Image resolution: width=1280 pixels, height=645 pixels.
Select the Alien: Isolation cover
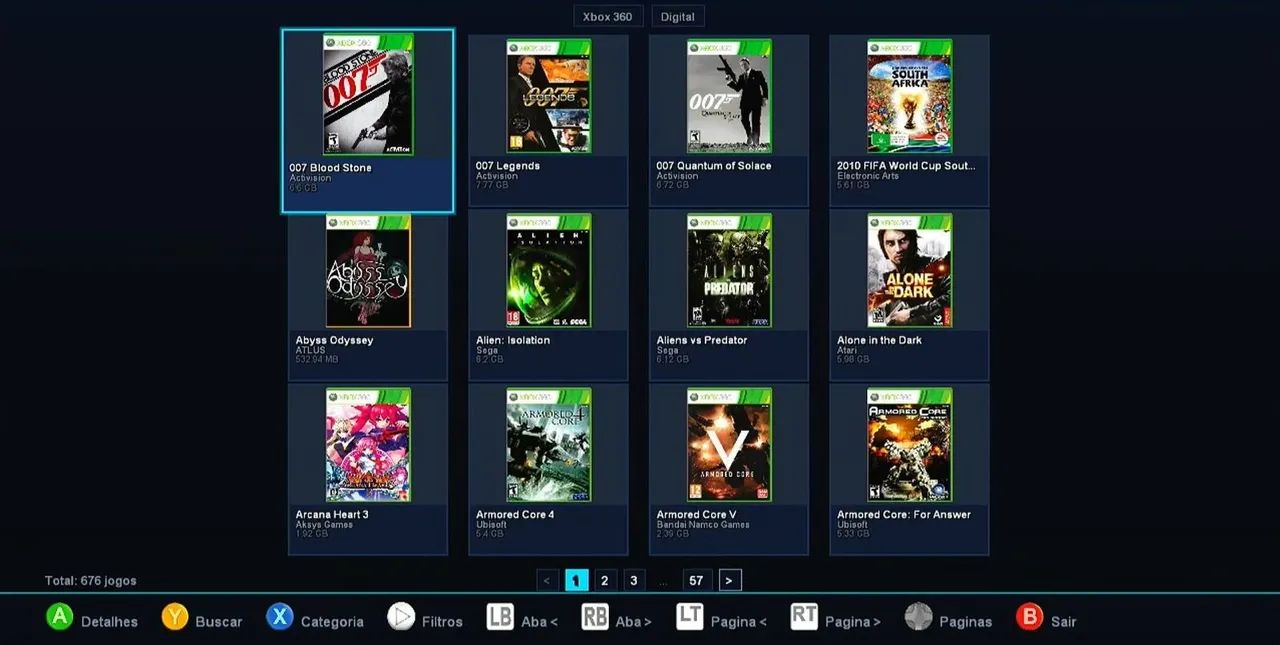[x=549, y=271]
